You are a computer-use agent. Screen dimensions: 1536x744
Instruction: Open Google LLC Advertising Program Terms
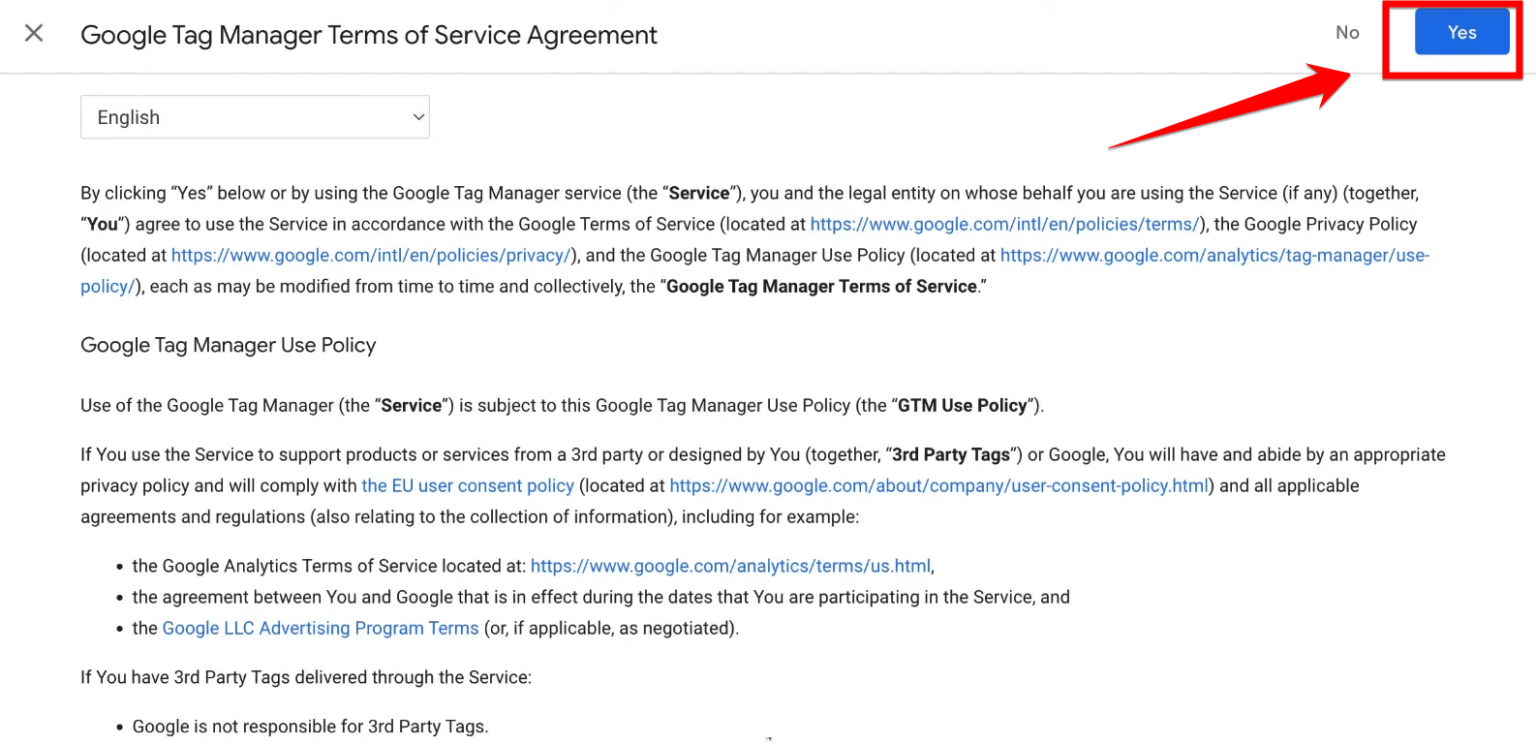tap(320, 628)
